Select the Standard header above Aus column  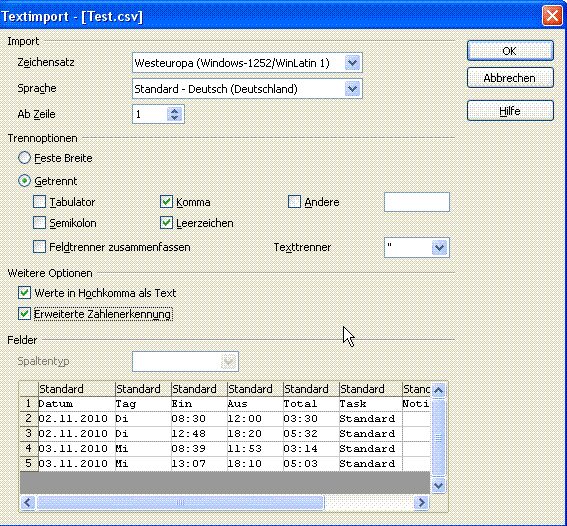255,389
